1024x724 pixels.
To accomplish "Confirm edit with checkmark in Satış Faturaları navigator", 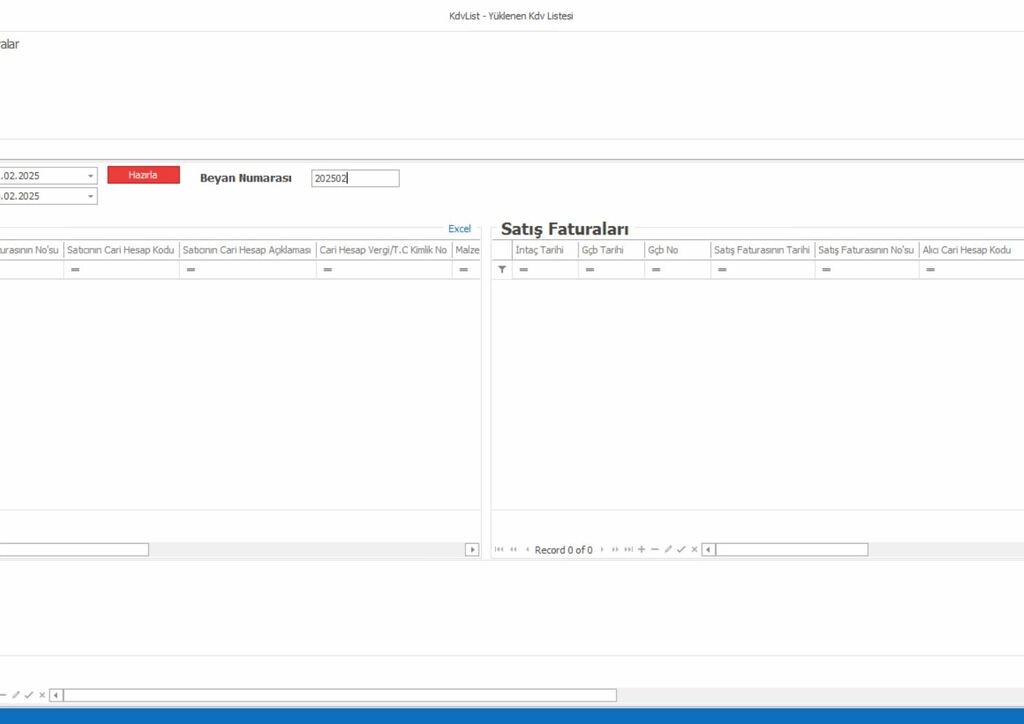I will point(681,550).
